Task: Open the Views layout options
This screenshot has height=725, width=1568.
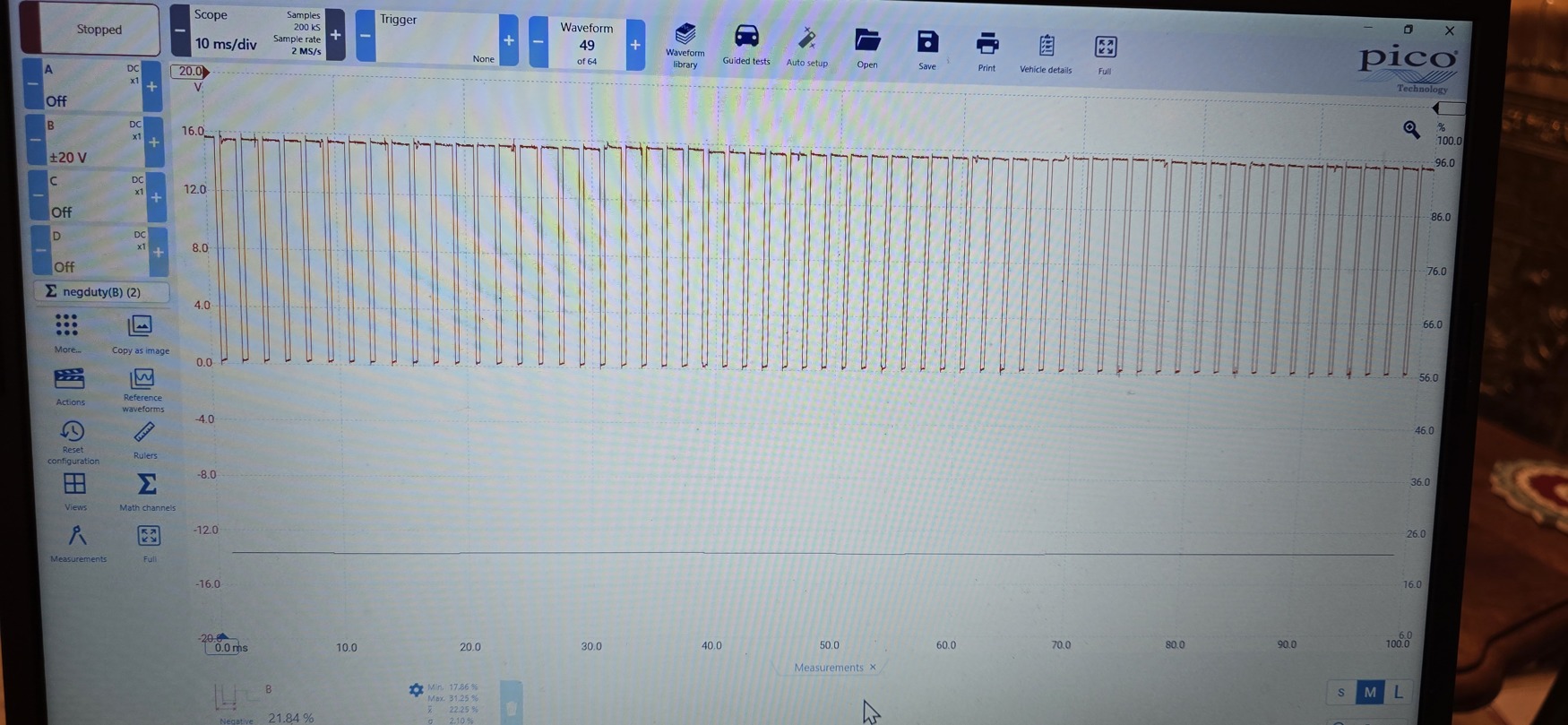Action: pyautogui.click(x=75, y=492)
